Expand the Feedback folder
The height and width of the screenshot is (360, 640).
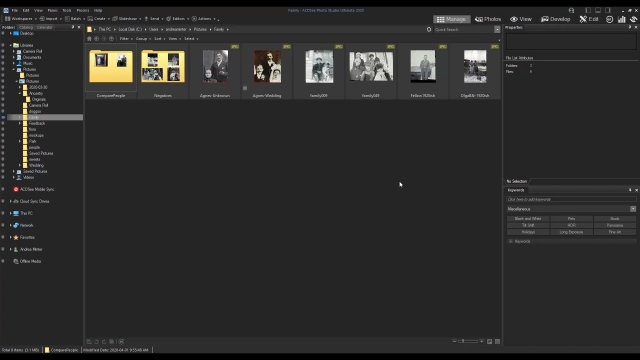pos(20,123)
